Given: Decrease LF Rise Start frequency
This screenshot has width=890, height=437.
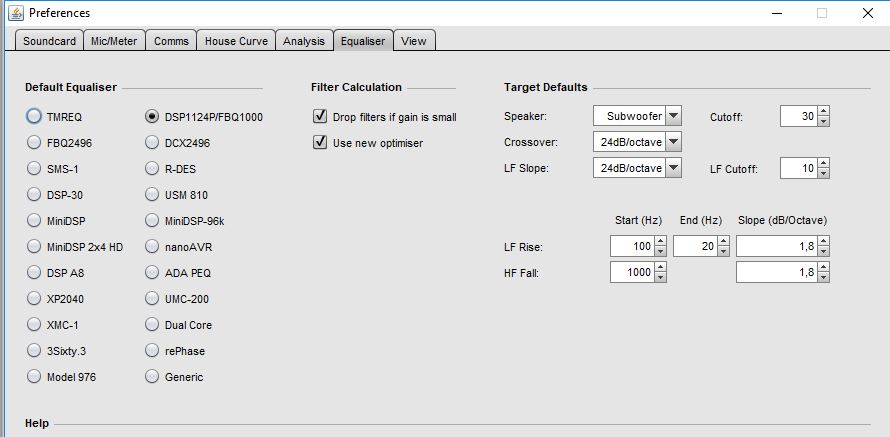Looking at the screenshot, I should [661, 251].
